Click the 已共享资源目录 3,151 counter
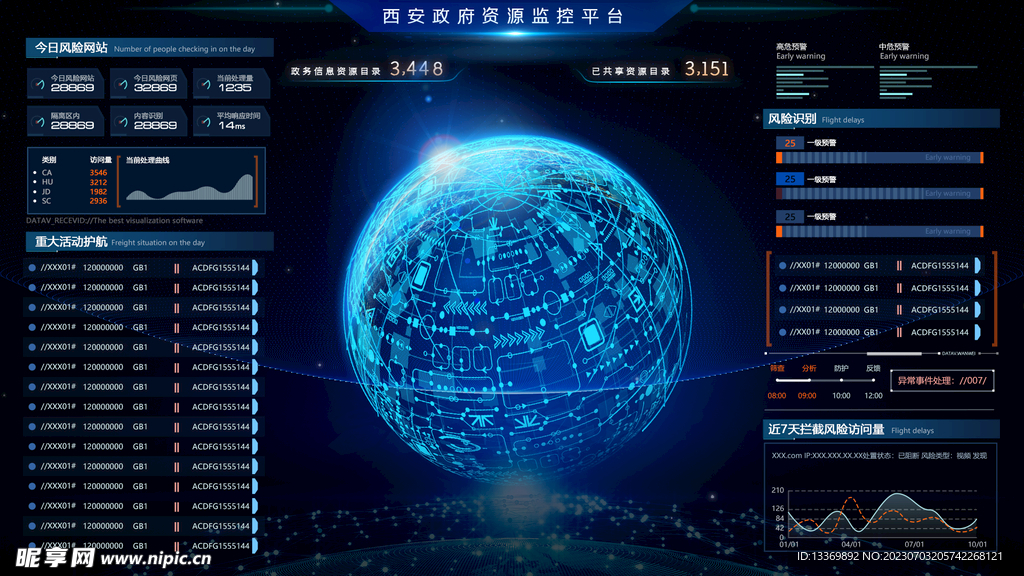The image size is (1024, 576). coord(660,69)
